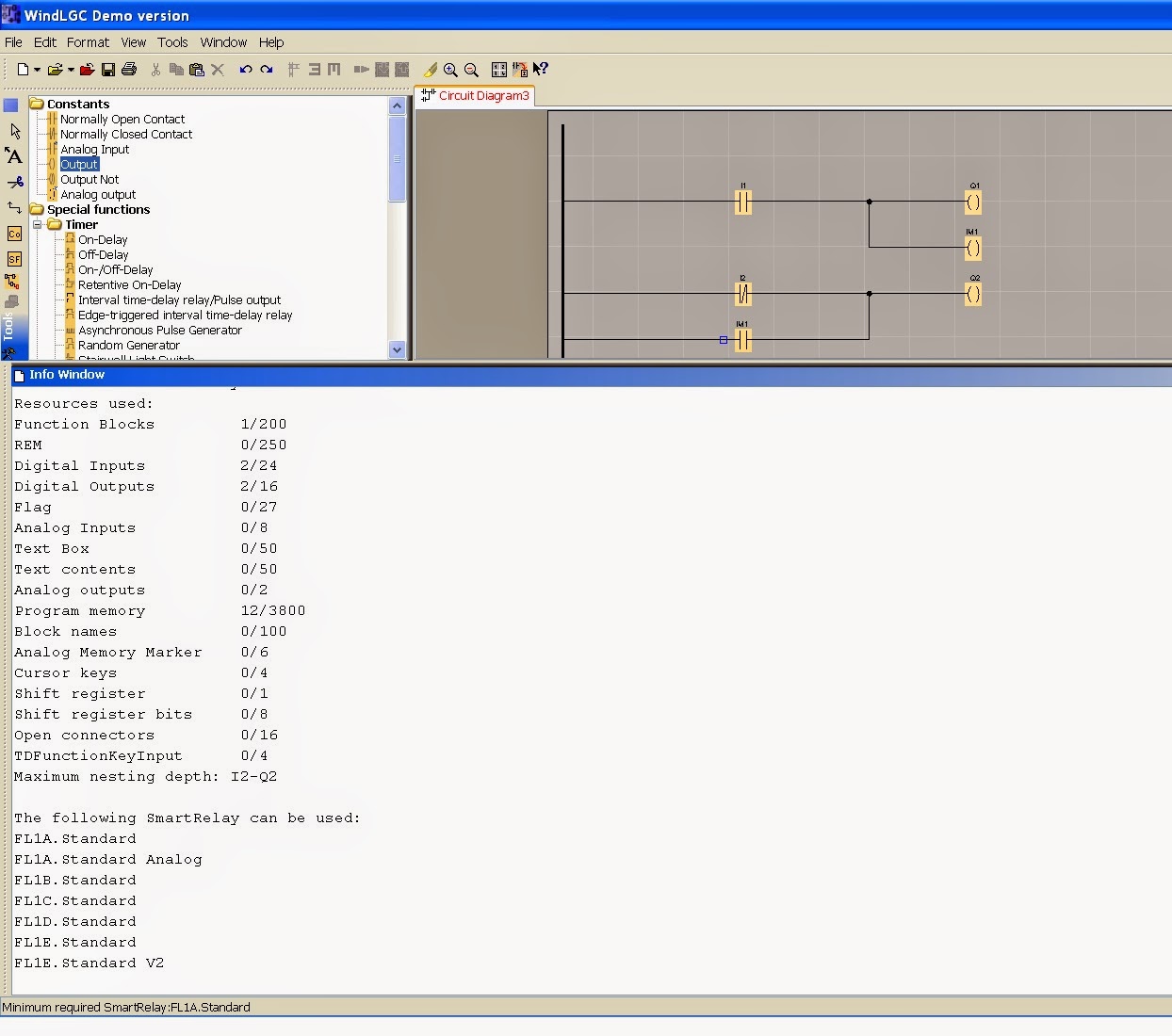Image resolution: width=1172 pixels, height=1036 pixels.
Task: Zoom in on the circuit diagram
Action: pyautogui.click(x=451, y=69)
